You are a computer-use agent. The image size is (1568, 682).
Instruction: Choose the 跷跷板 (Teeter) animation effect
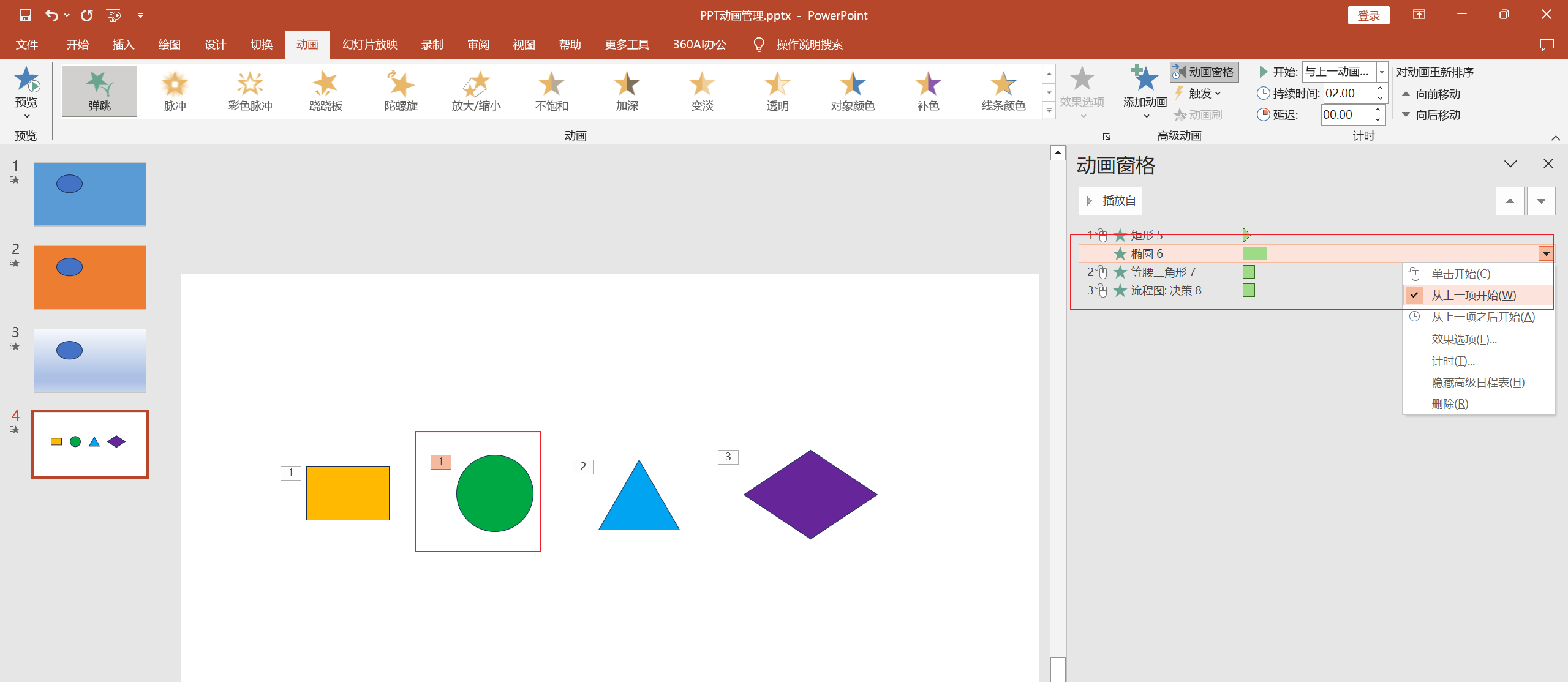[x=325, y=91]
